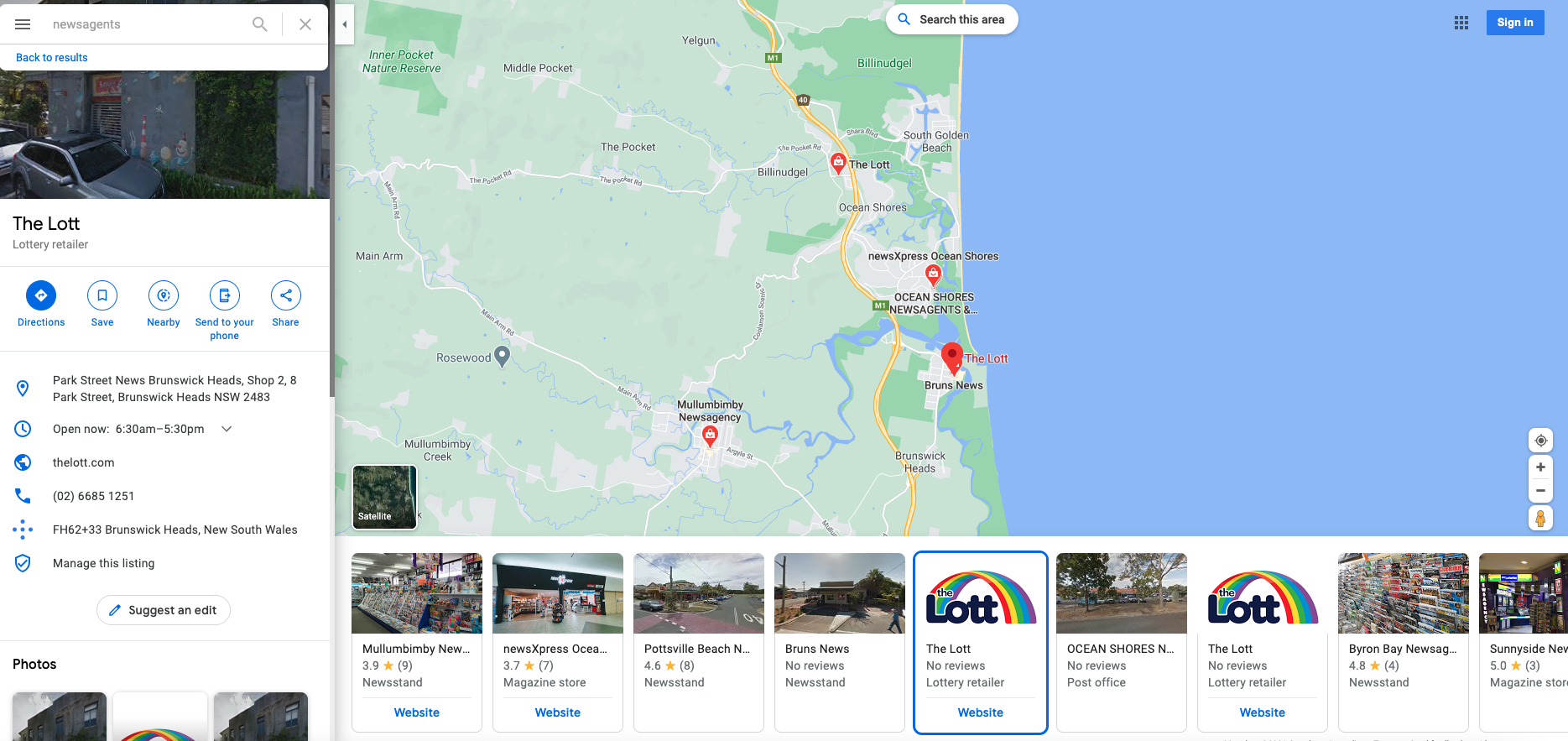Click the Suggest an edit button
The height and width of the screenshot is (741, 1568).
[164, 610]
